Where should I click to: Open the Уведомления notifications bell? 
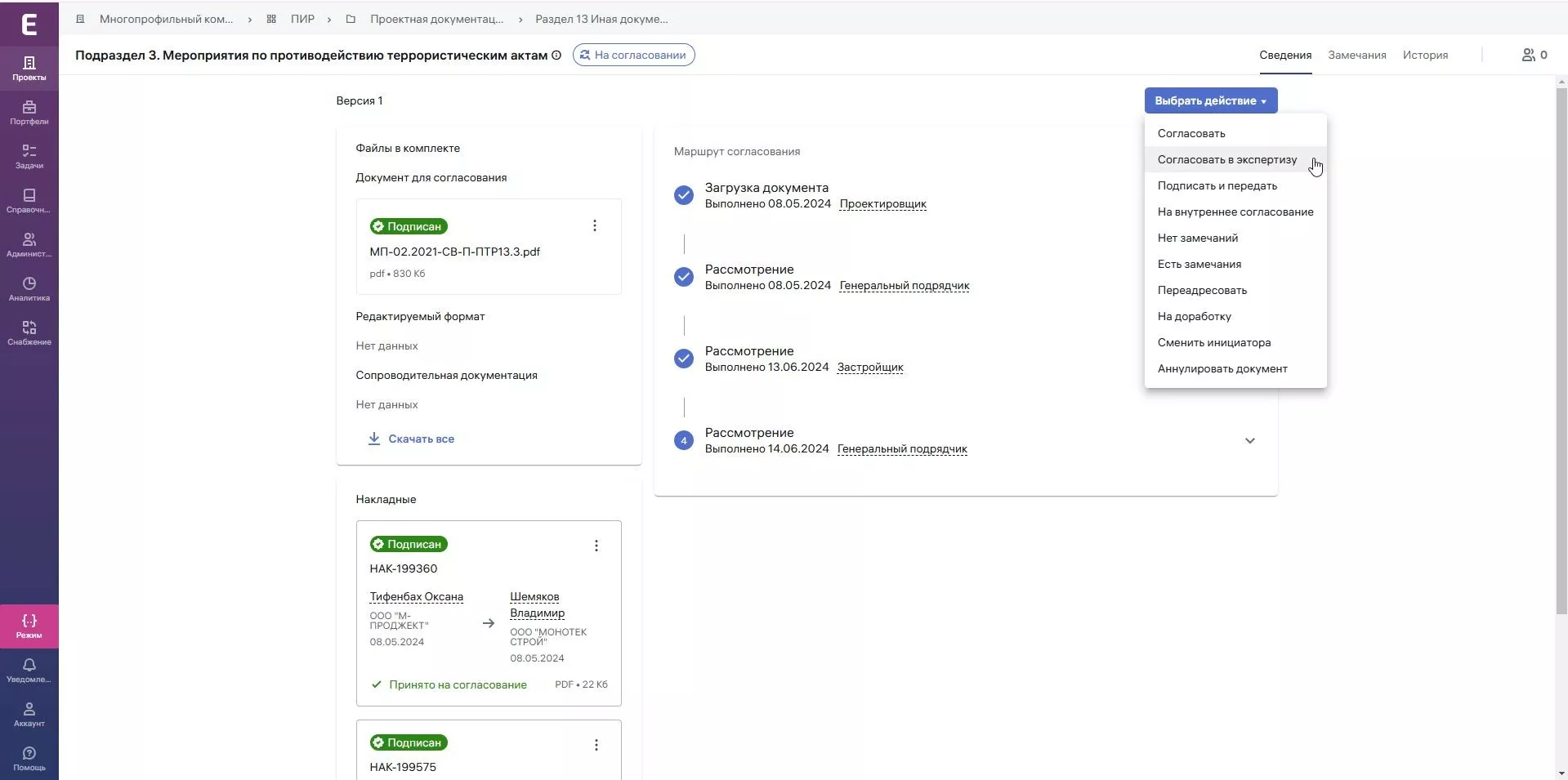click(29, 671)
